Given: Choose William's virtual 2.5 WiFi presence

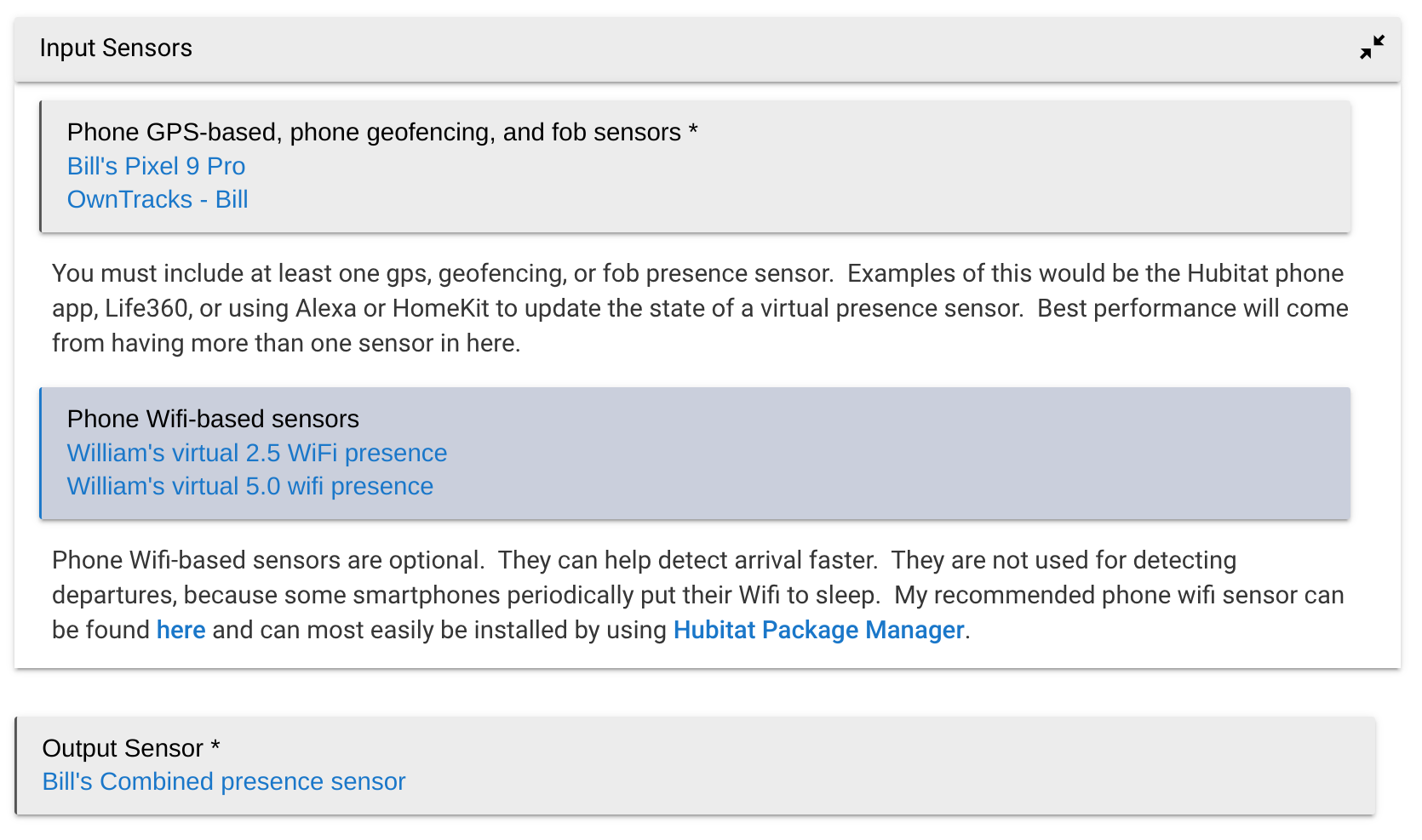Looking at the screenshot, I should (256, 453).
